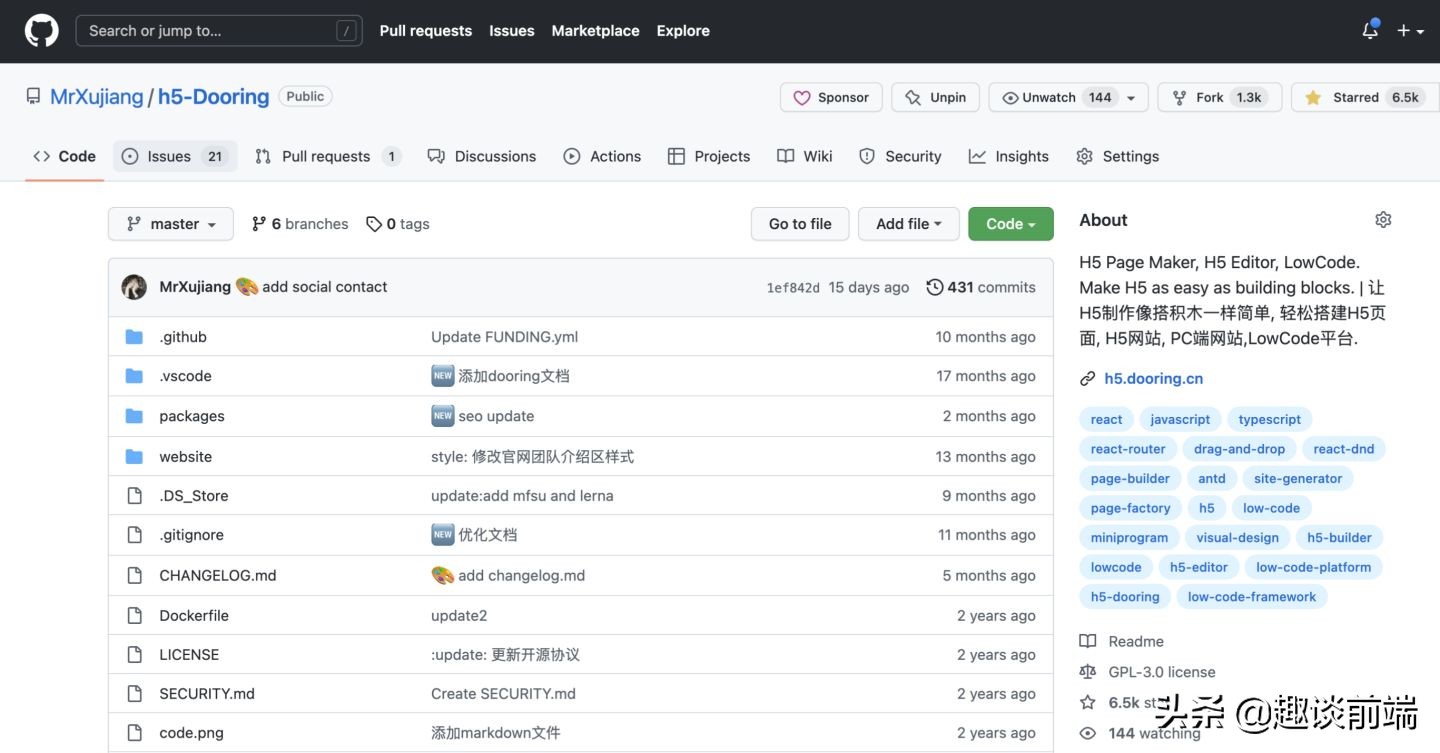Select the typescript topic tag

pos(1269,419)
